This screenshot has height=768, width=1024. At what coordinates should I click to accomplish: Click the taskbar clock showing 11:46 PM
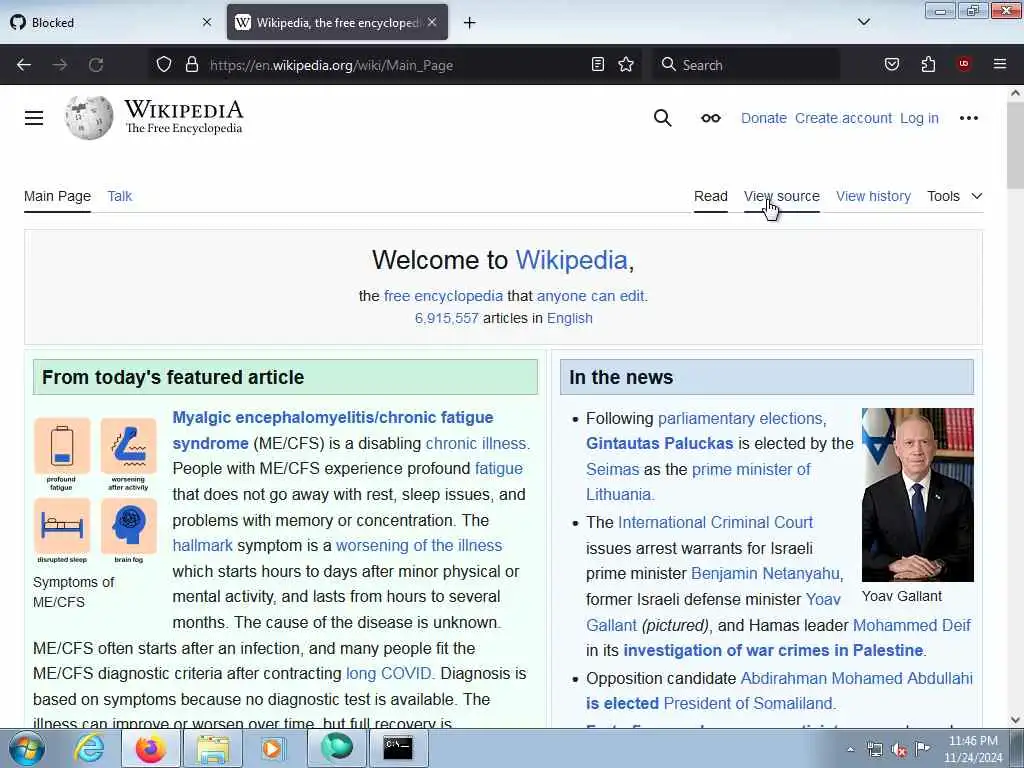click(x=973, y=749)
